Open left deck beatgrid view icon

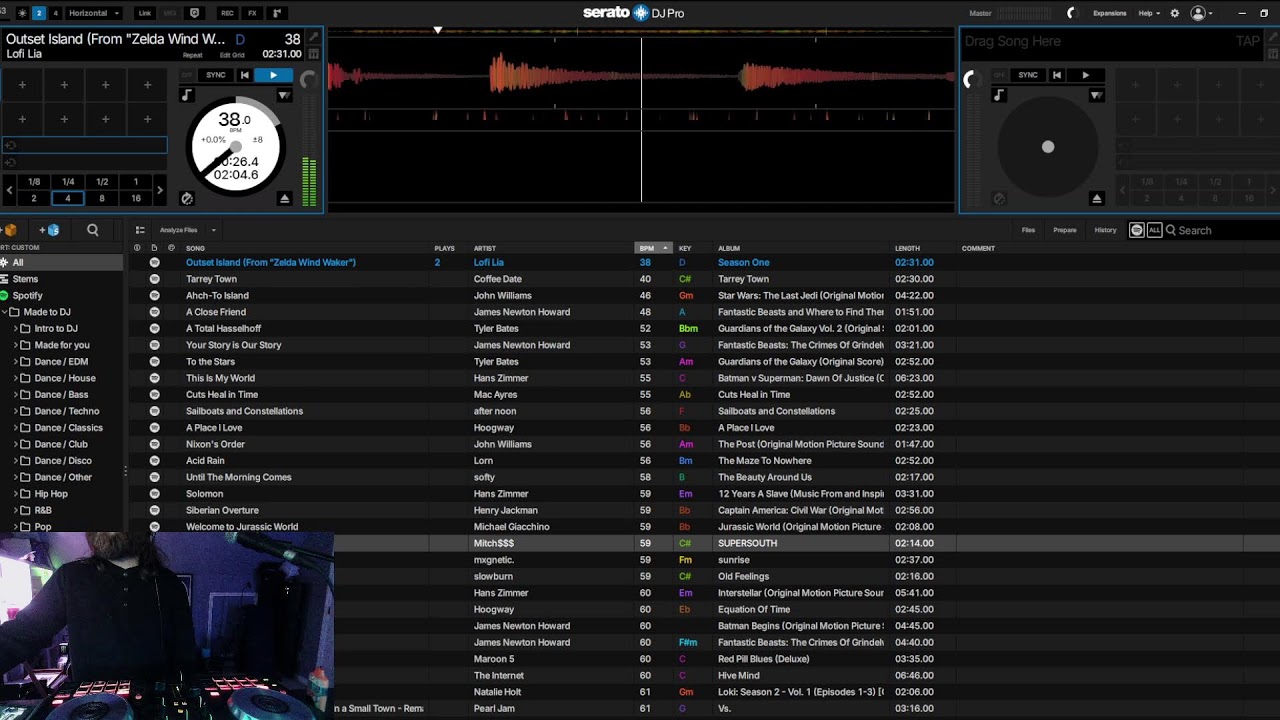(x=313, y=54)
